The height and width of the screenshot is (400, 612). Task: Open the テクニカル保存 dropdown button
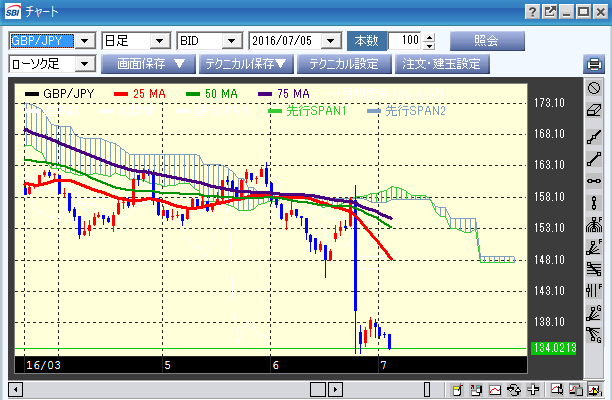(x=246, y=64)
